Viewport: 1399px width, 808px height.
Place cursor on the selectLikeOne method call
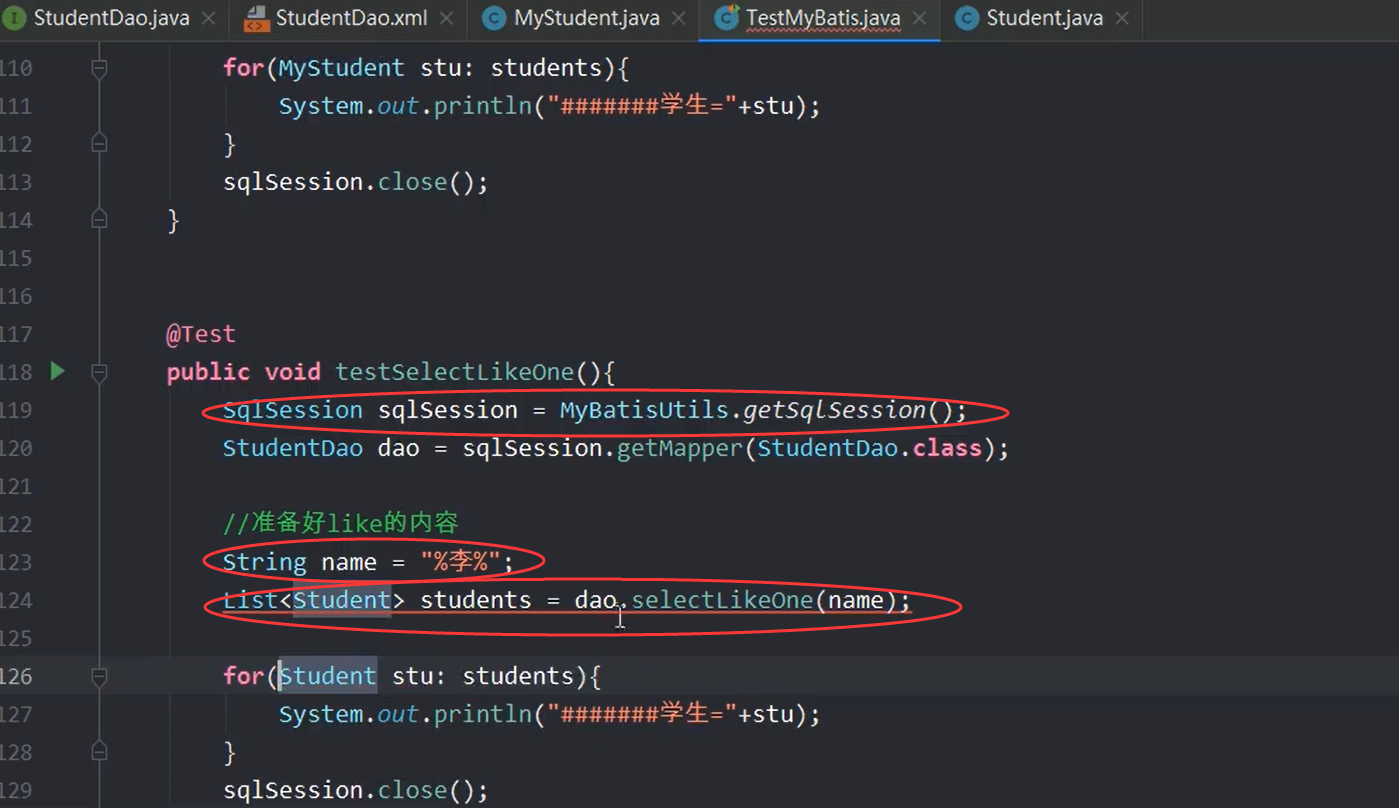coord(722,600)
